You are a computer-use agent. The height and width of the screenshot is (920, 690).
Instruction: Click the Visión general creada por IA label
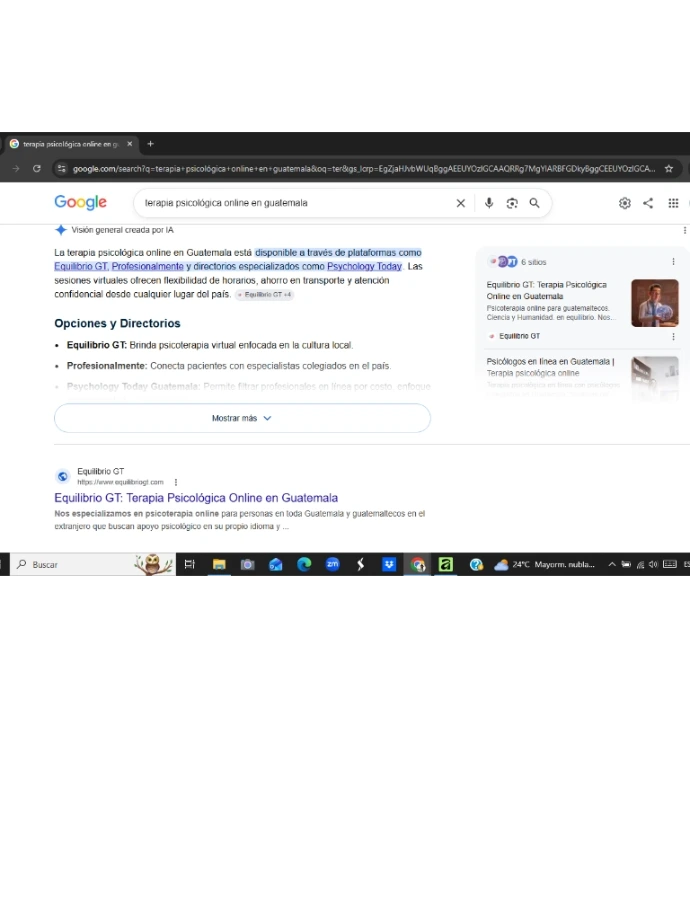(123, 230)
